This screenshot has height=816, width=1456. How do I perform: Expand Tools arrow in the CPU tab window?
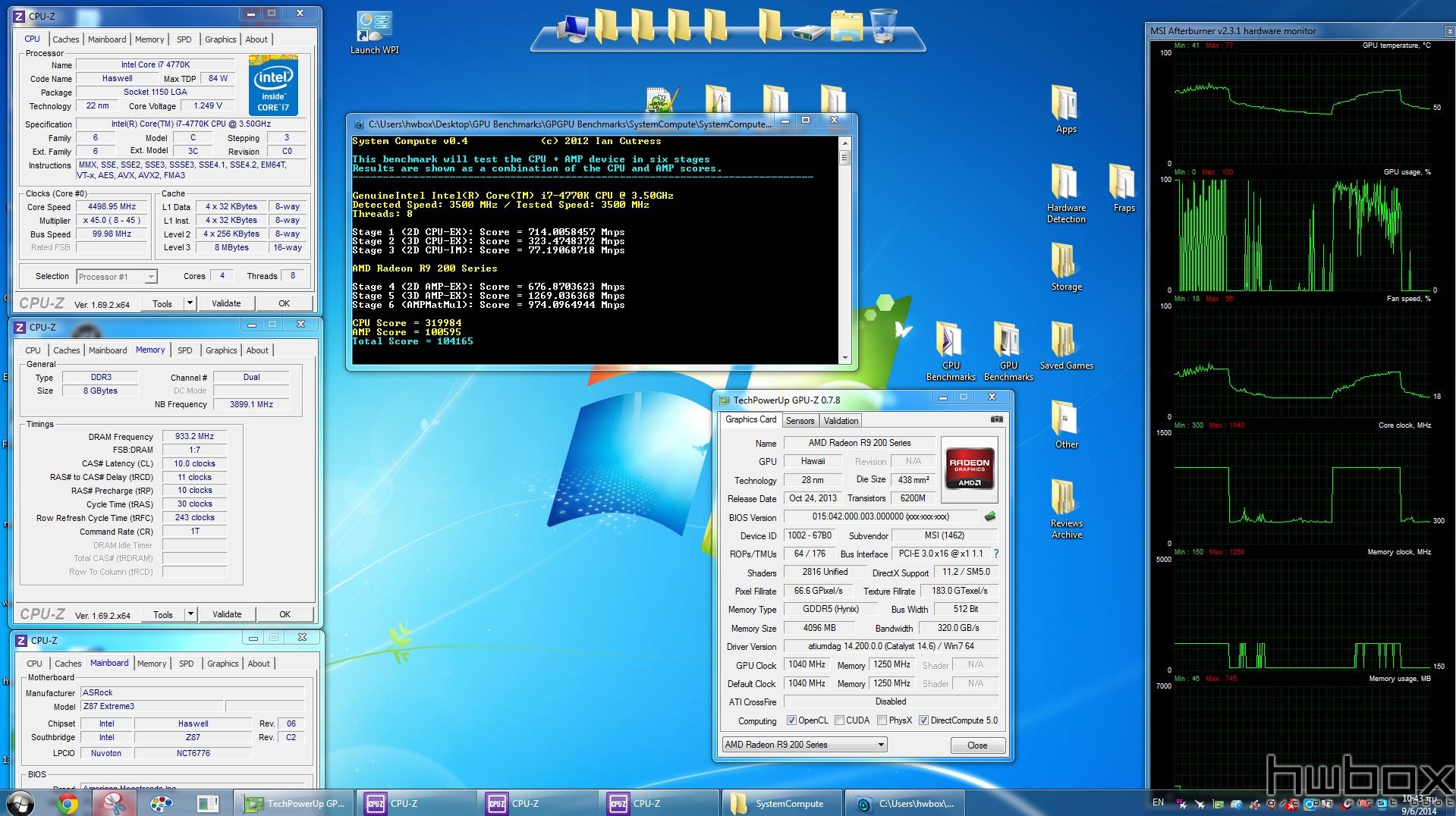tap(190, 303)
